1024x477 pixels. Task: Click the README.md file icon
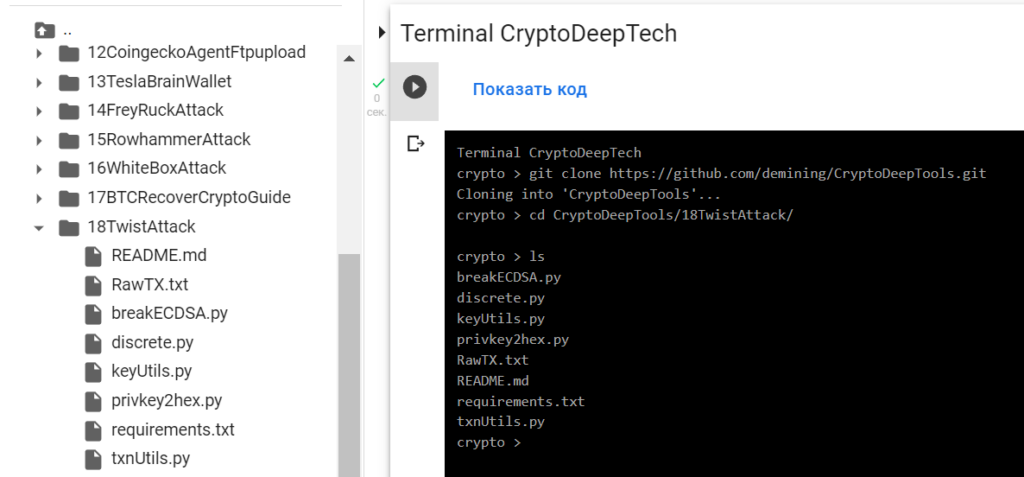tap(93, 255)
